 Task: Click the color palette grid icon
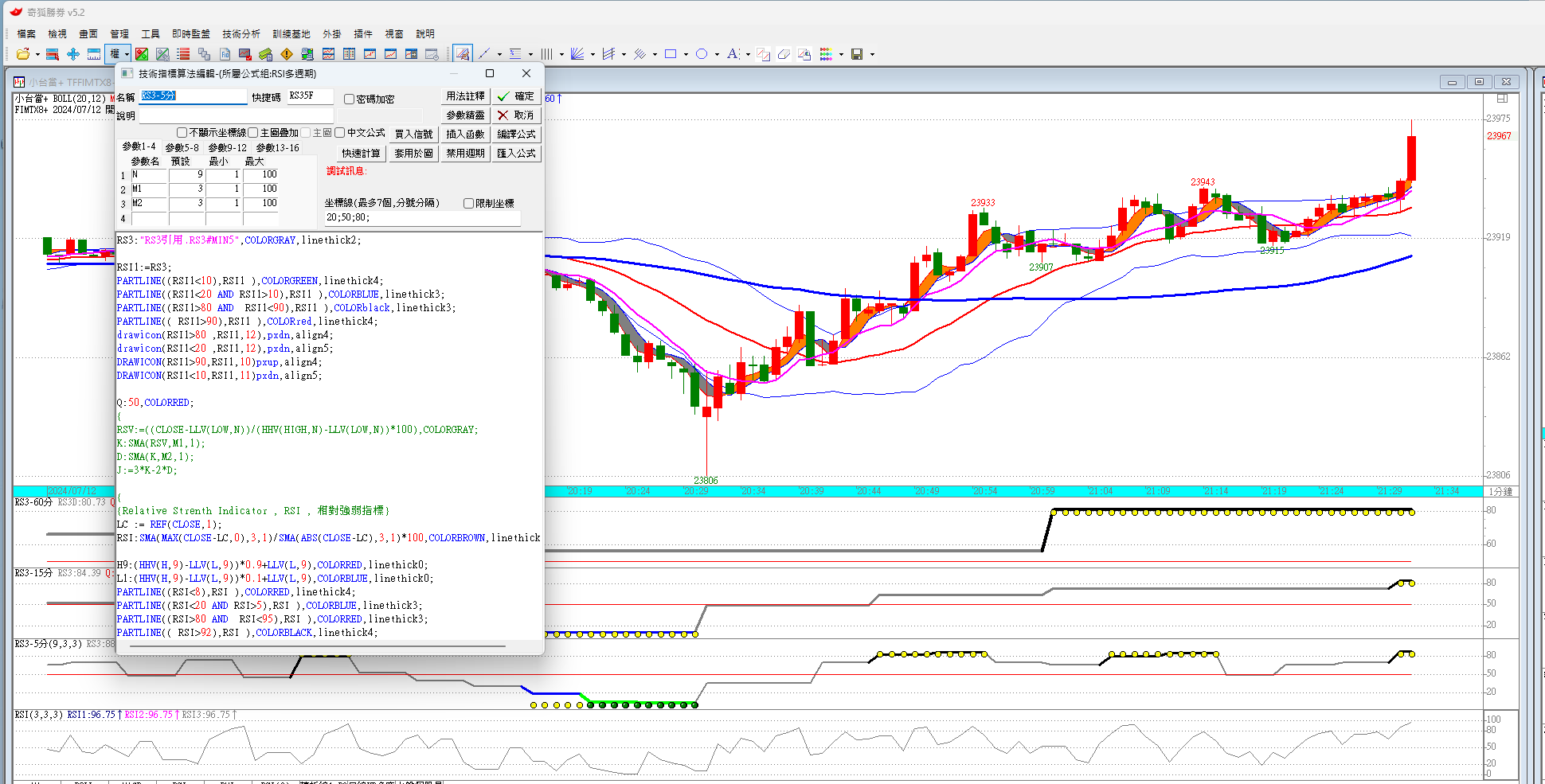point(826,54)
